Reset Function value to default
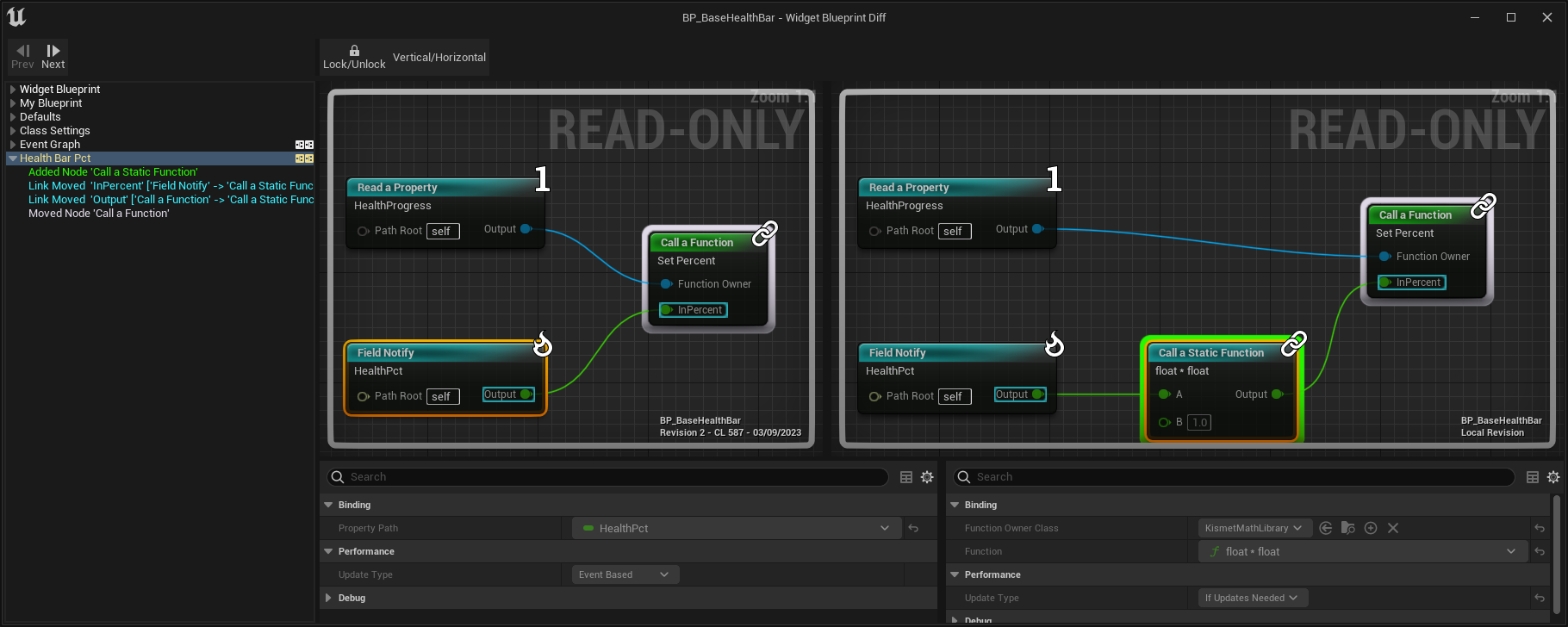The width and height of the screenshot is (1568, 627). pyautogui.click(x=1540, y=552)
